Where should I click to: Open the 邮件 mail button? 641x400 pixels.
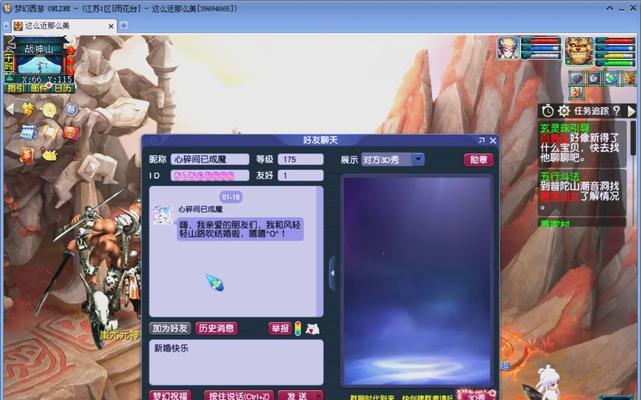[x=39, y=88]
